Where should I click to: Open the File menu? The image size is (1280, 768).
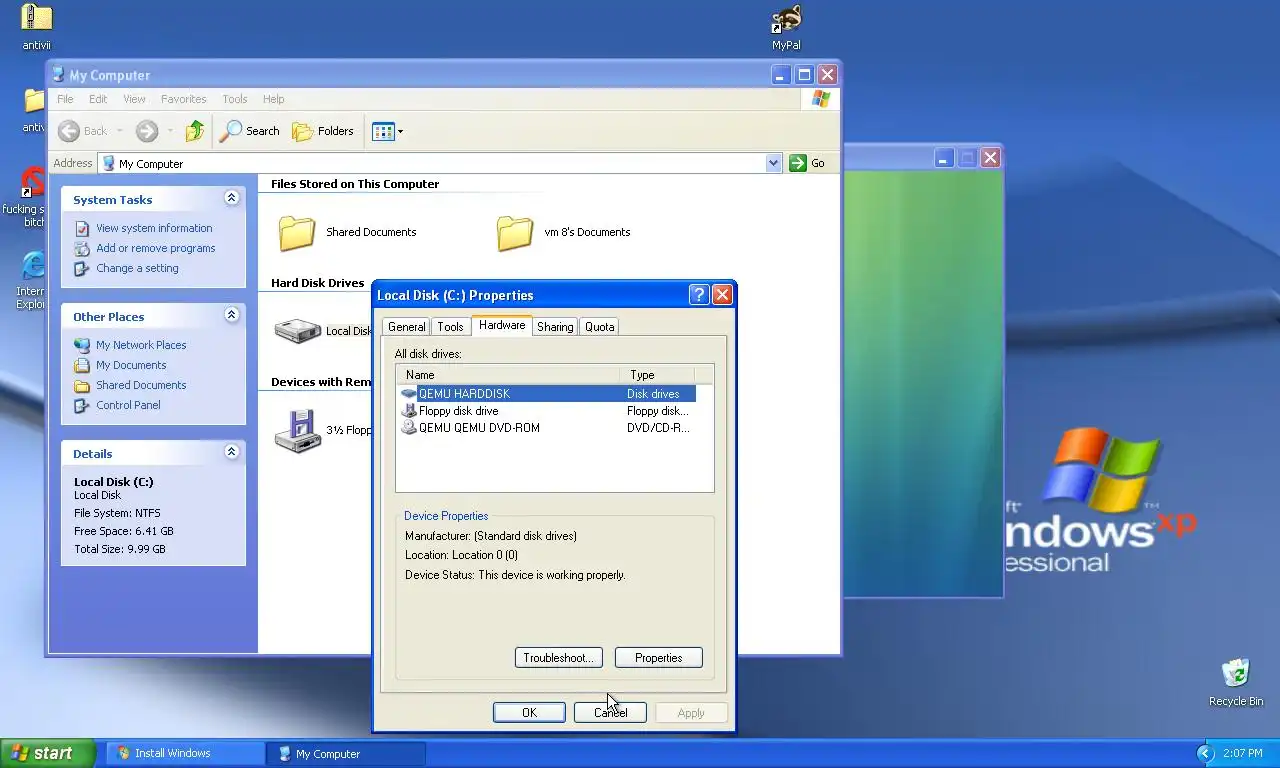point(65,99)
